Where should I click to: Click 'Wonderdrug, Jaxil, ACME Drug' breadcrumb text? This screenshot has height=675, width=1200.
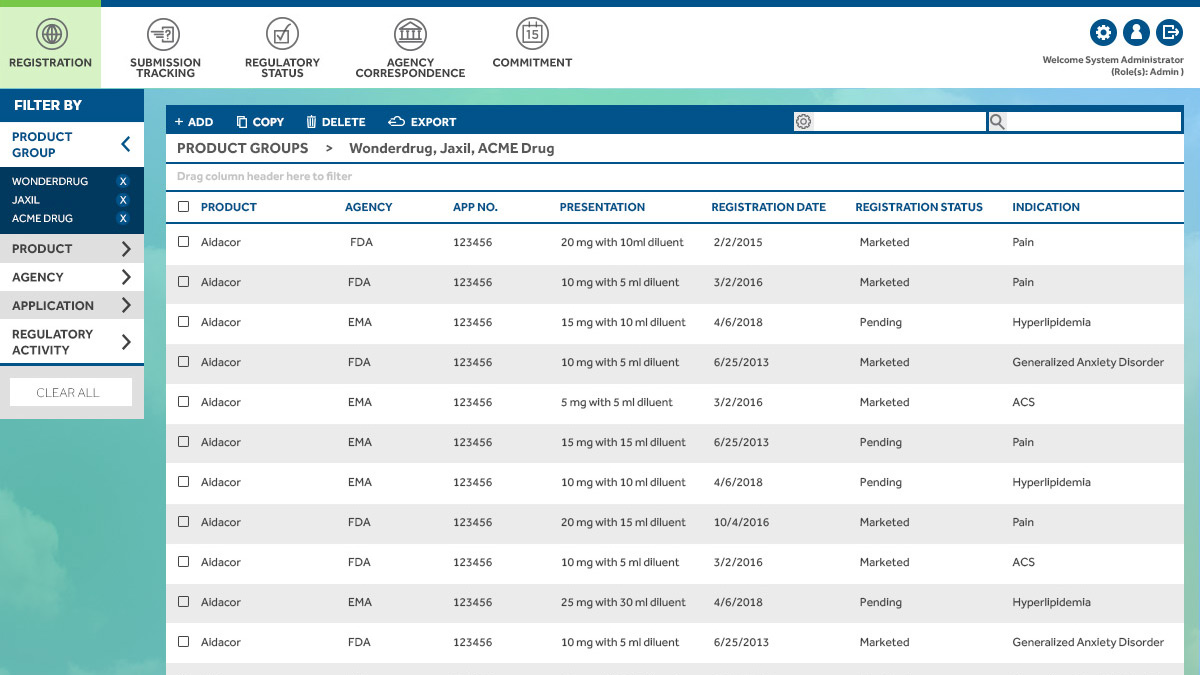(451, 148)
